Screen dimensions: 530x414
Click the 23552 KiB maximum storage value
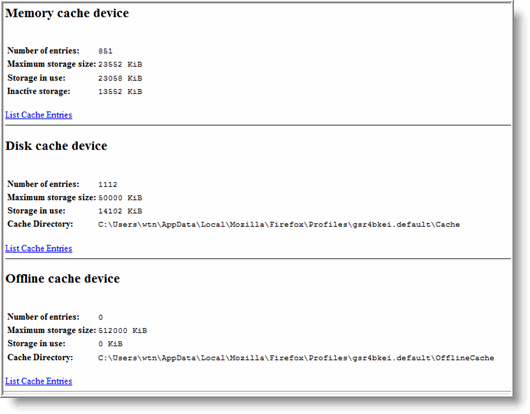(x=120, y=64)
